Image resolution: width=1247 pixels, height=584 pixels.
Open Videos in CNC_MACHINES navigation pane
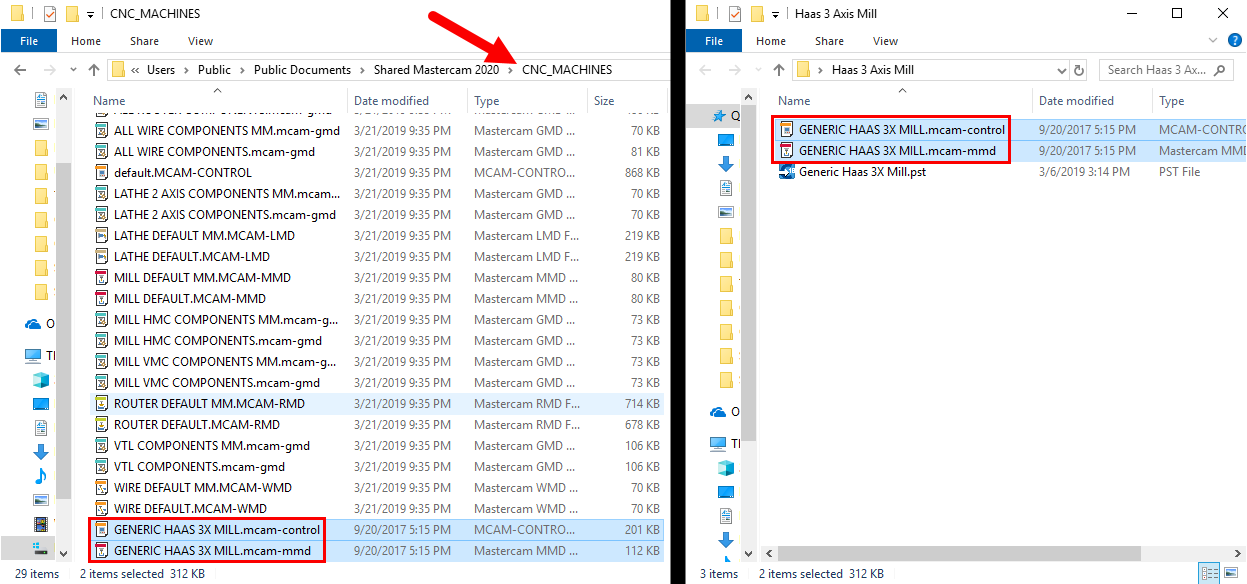pyautogui.click(x=41, y=524)
